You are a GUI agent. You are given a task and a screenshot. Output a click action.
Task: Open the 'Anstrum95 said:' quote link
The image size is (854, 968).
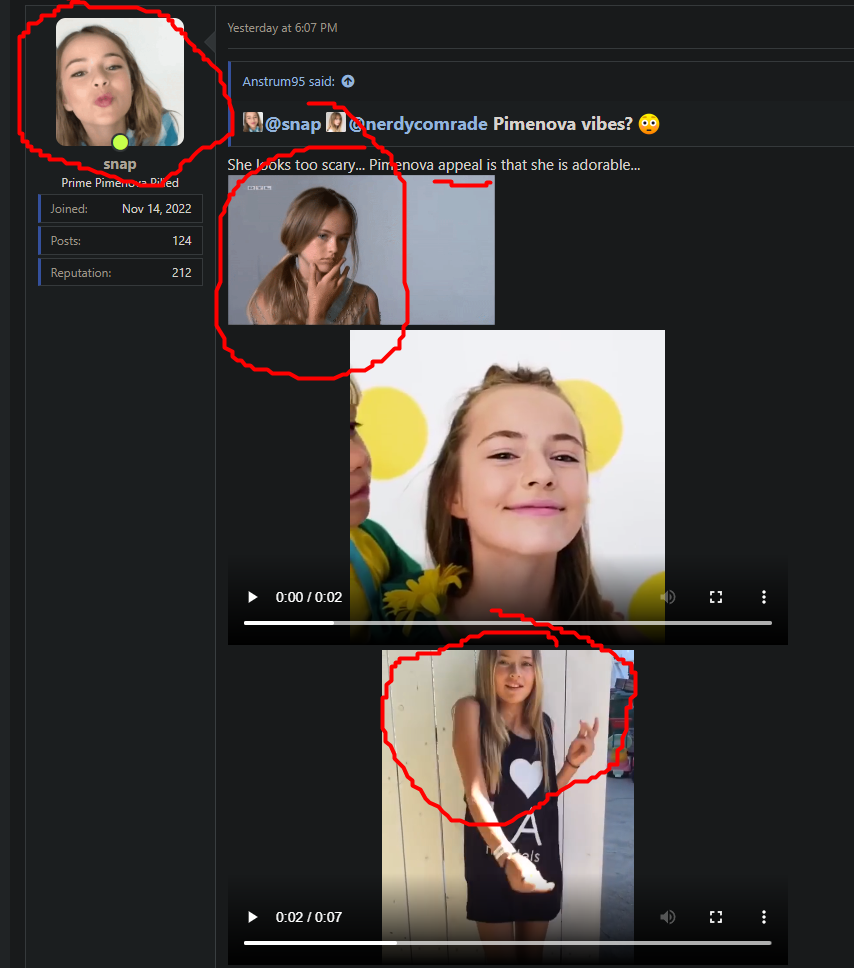288,81
